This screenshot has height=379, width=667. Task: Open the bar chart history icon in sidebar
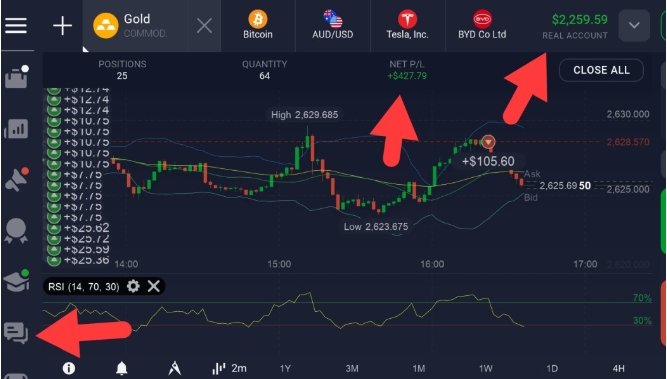(16, 128)
